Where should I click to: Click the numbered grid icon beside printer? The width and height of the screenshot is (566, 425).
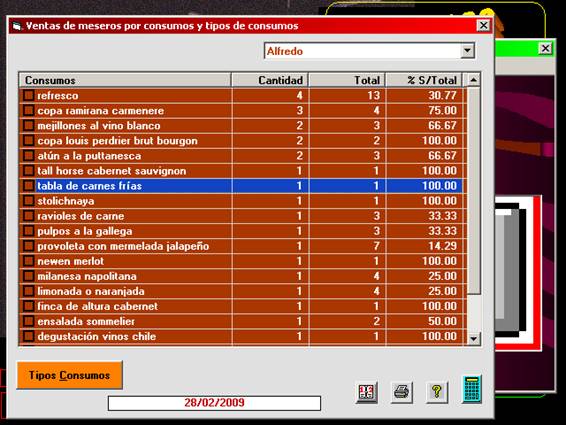tap(366, 392)
